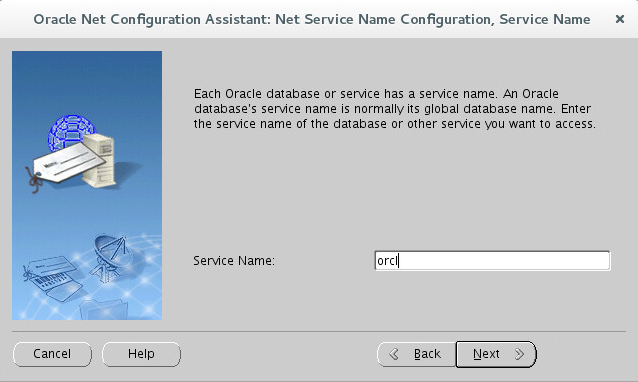Image resolution: width=638 pixels, height=382 pixels.
Task: Cancel the configuration wizard
Action: (52, 354)
